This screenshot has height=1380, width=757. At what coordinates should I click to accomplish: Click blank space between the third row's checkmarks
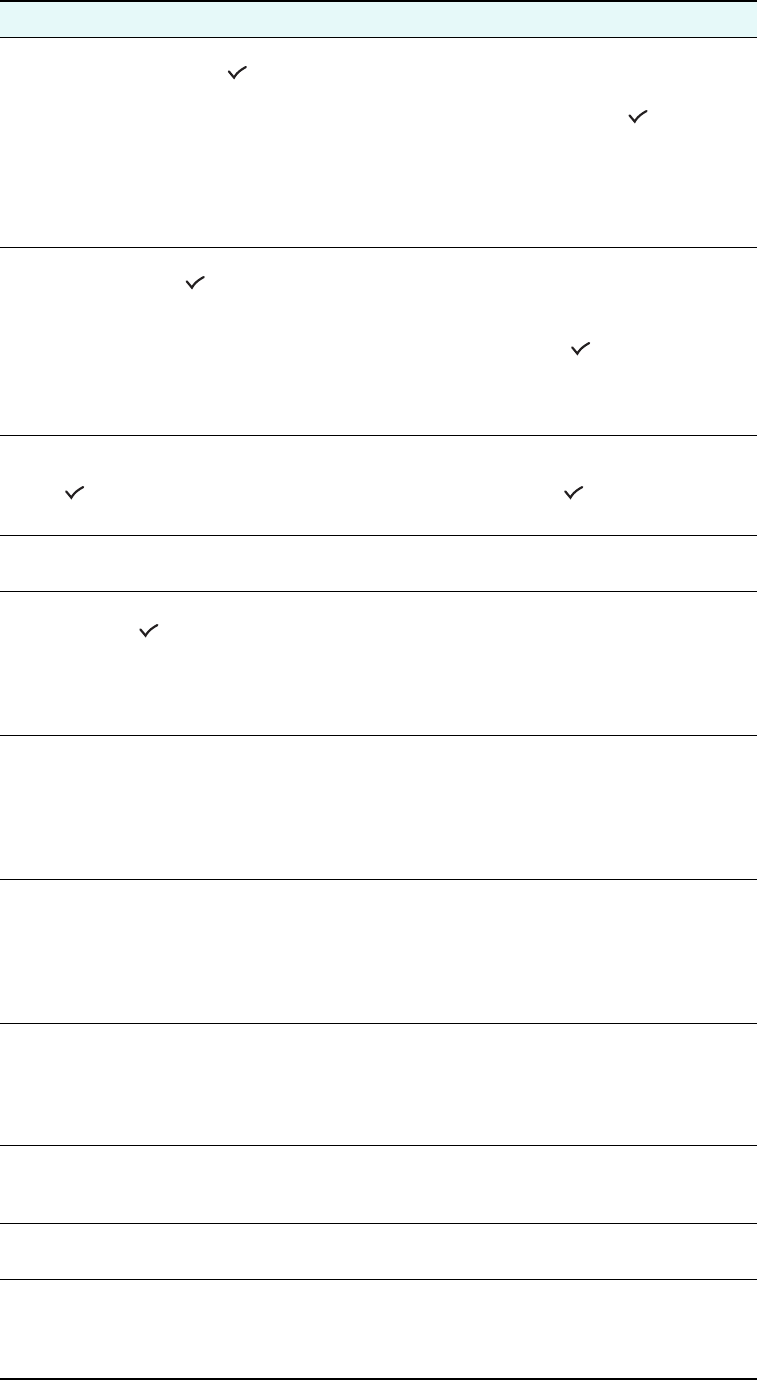320,493
